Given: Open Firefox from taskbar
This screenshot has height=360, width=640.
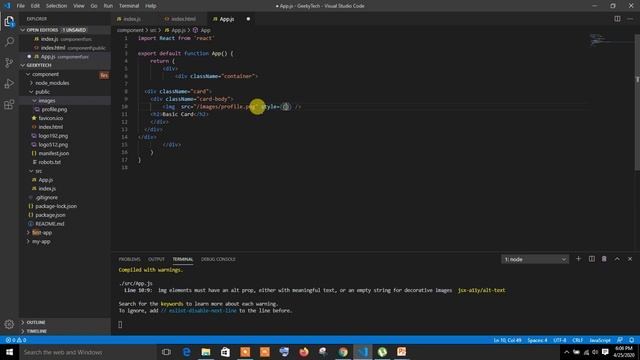Looking at the screenshot, I should pos(304,352).
